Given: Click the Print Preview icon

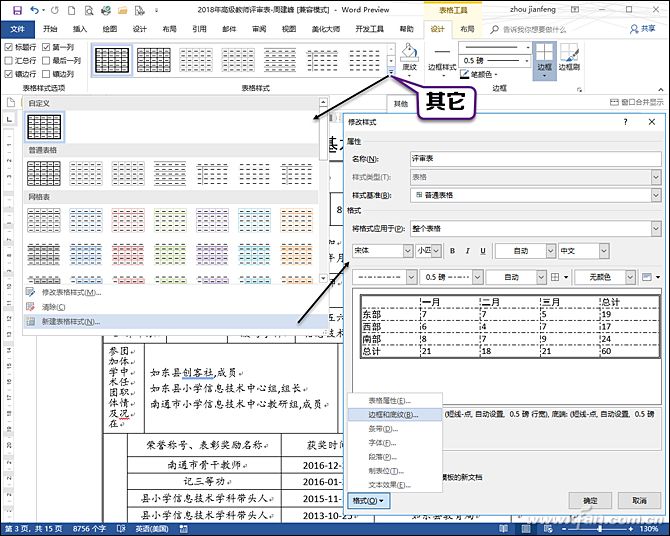Looking at the screenshot, I should pyautogui.click(x=89, y=10).
